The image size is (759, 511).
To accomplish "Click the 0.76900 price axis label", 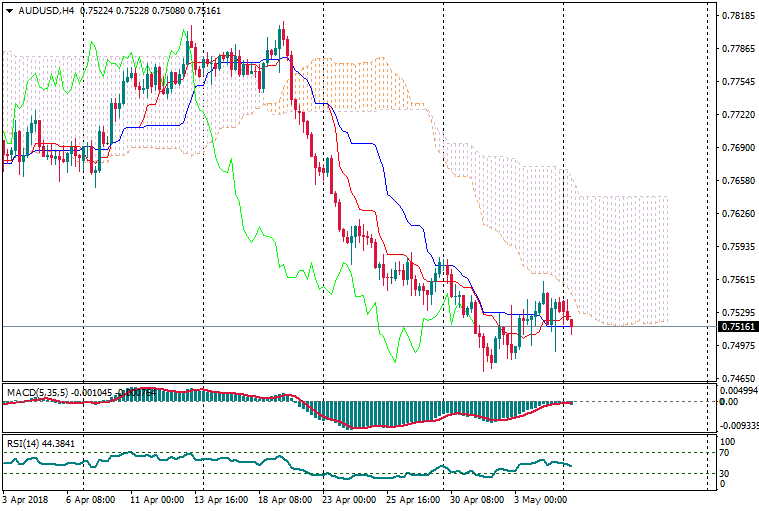I will pyautogui.click(x=737, y=148).
